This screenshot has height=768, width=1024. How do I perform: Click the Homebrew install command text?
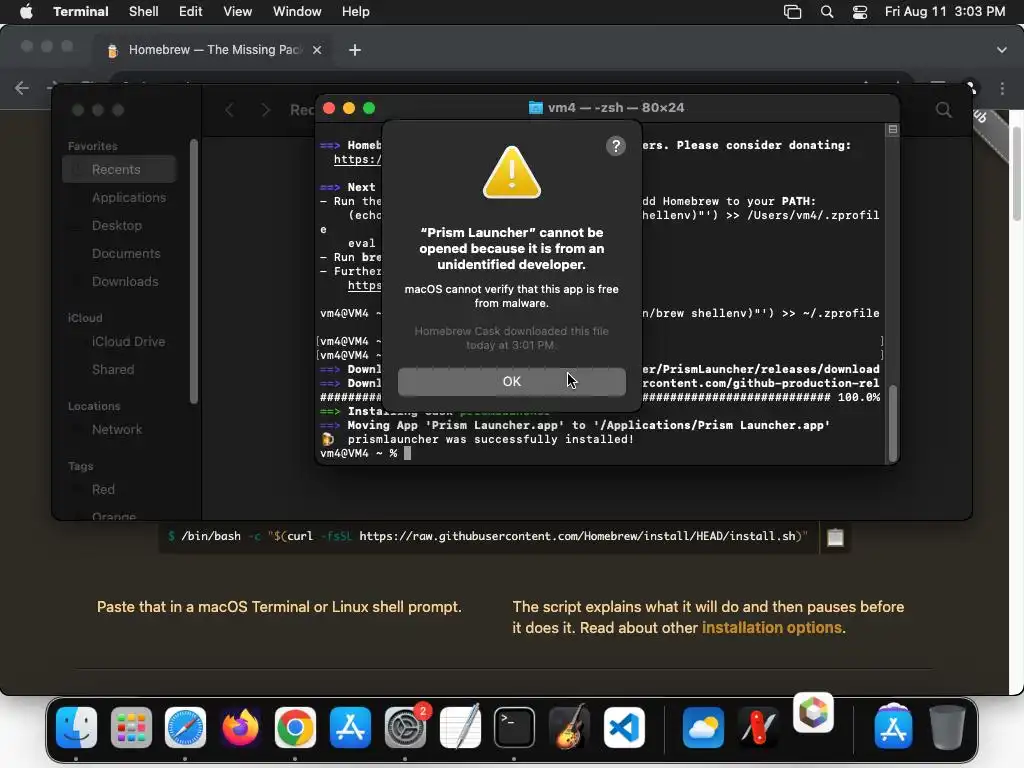[488, 537]
